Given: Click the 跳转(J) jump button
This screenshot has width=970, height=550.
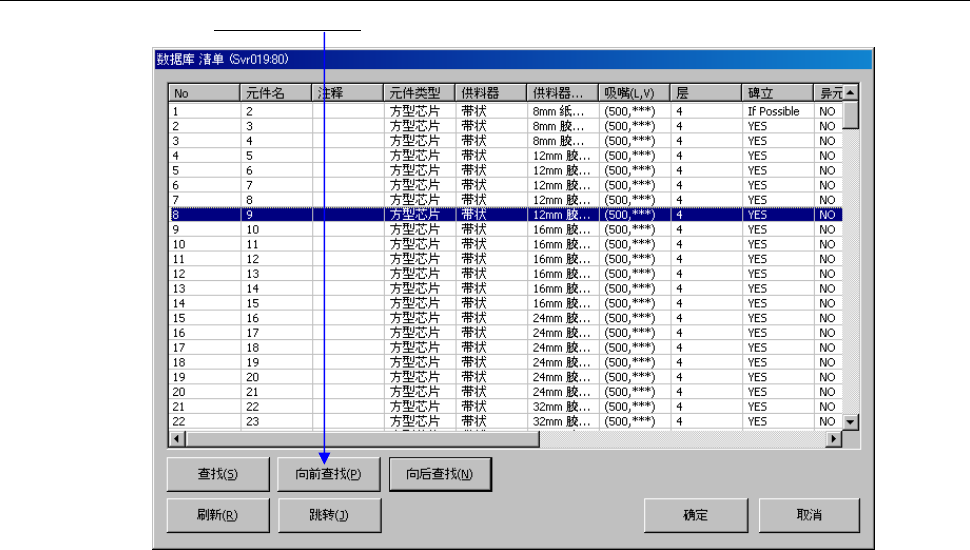Looking at the screenshot, I should point(329,515).
